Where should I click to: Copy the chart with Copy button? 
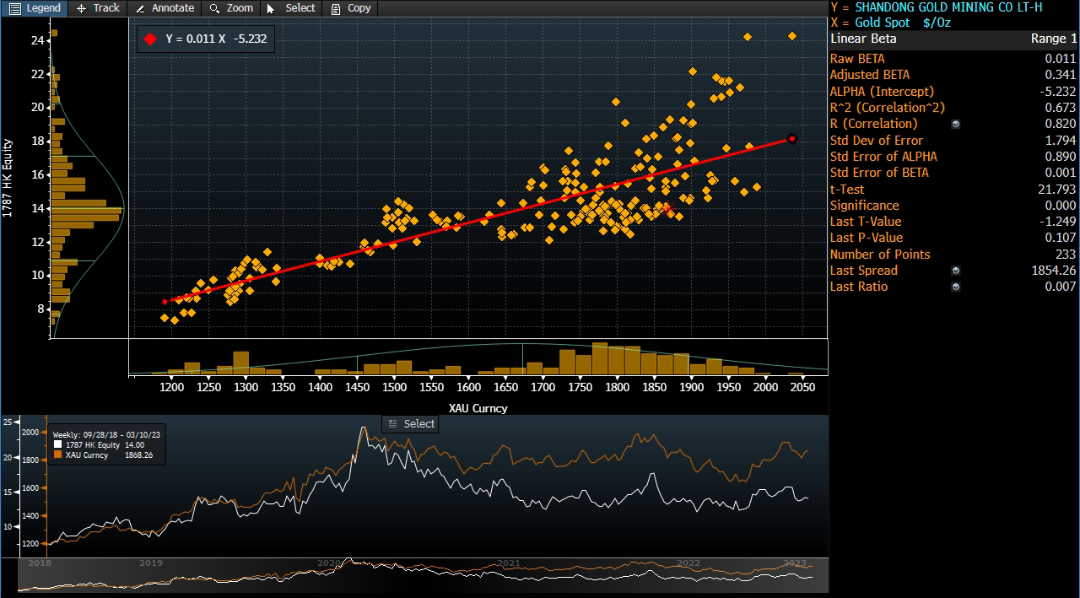coord(350,8)
